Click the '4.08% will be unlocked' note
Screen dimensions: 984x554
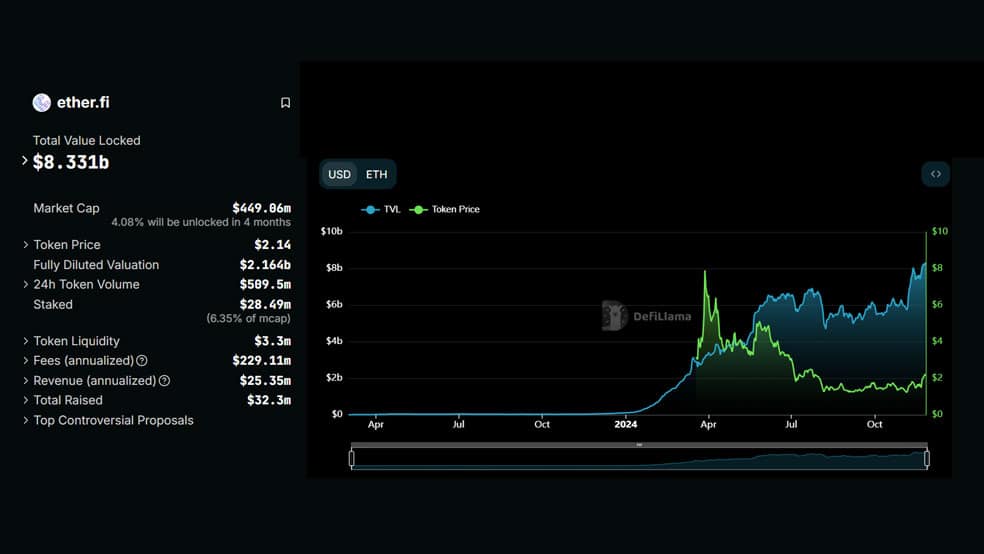point(201,222)
